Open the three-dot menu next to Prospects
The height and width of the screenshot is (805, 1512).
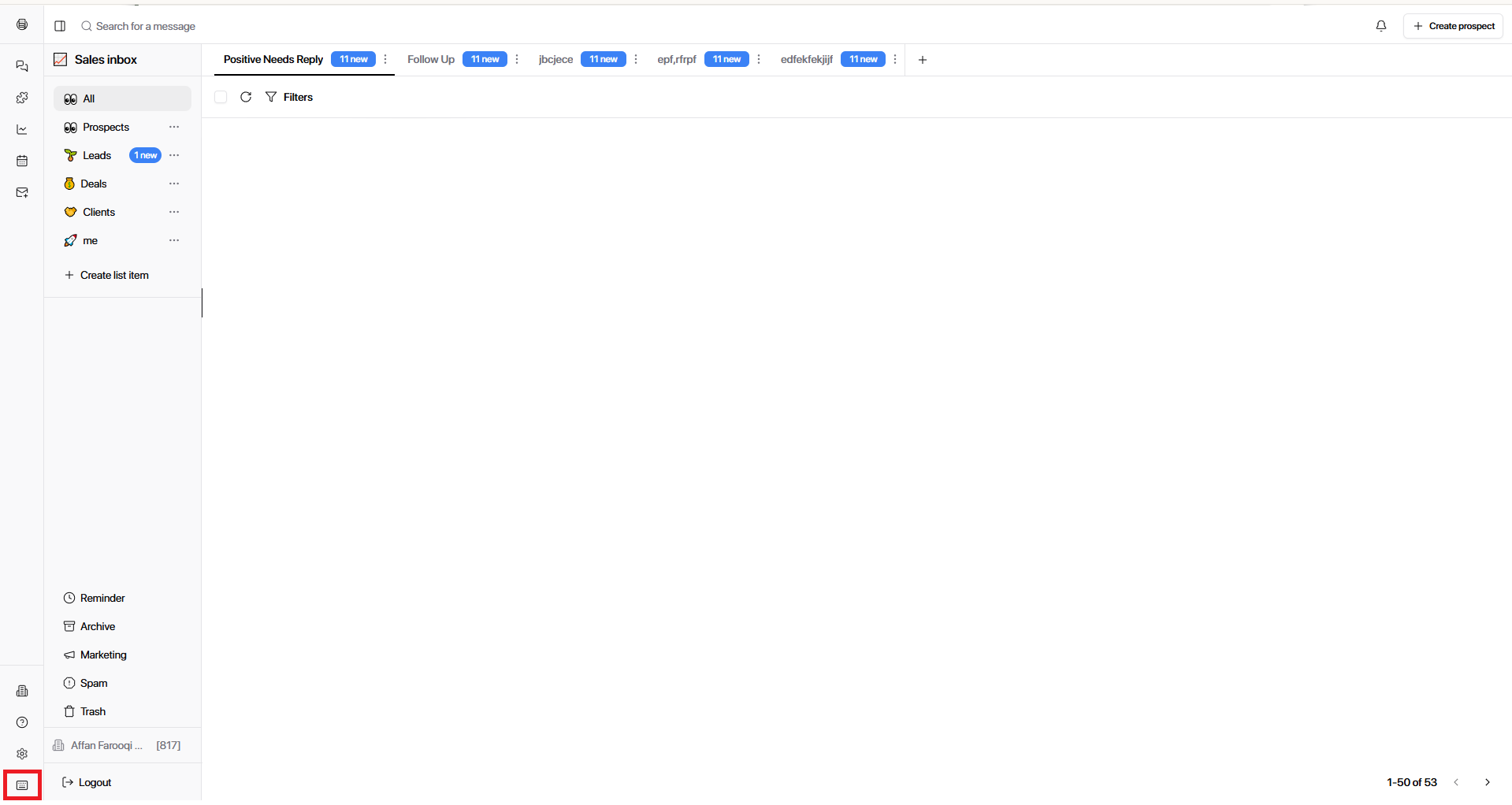(174, 127)
